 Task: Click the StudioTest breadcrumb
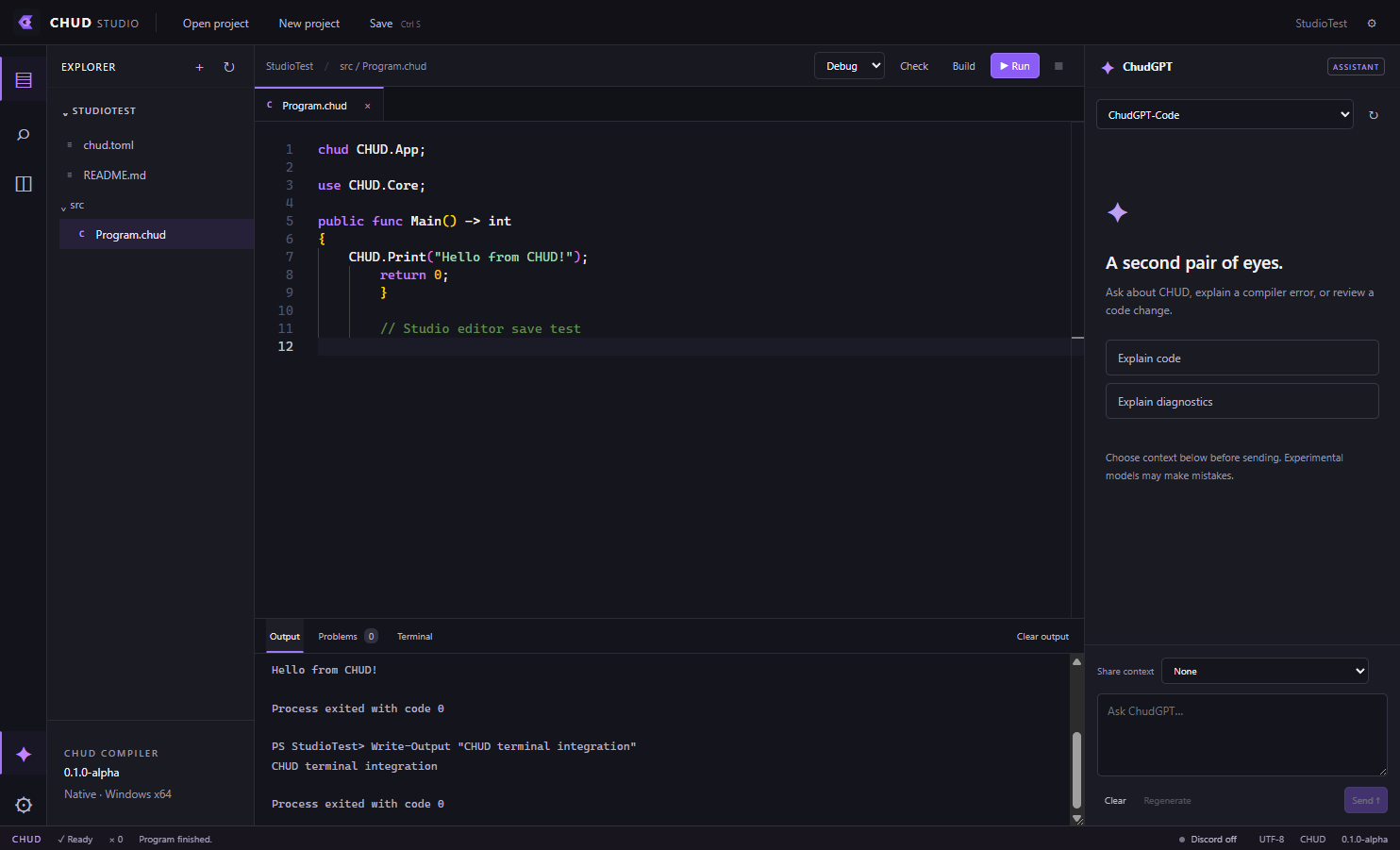pyautogui.click(x=290, y=66)
